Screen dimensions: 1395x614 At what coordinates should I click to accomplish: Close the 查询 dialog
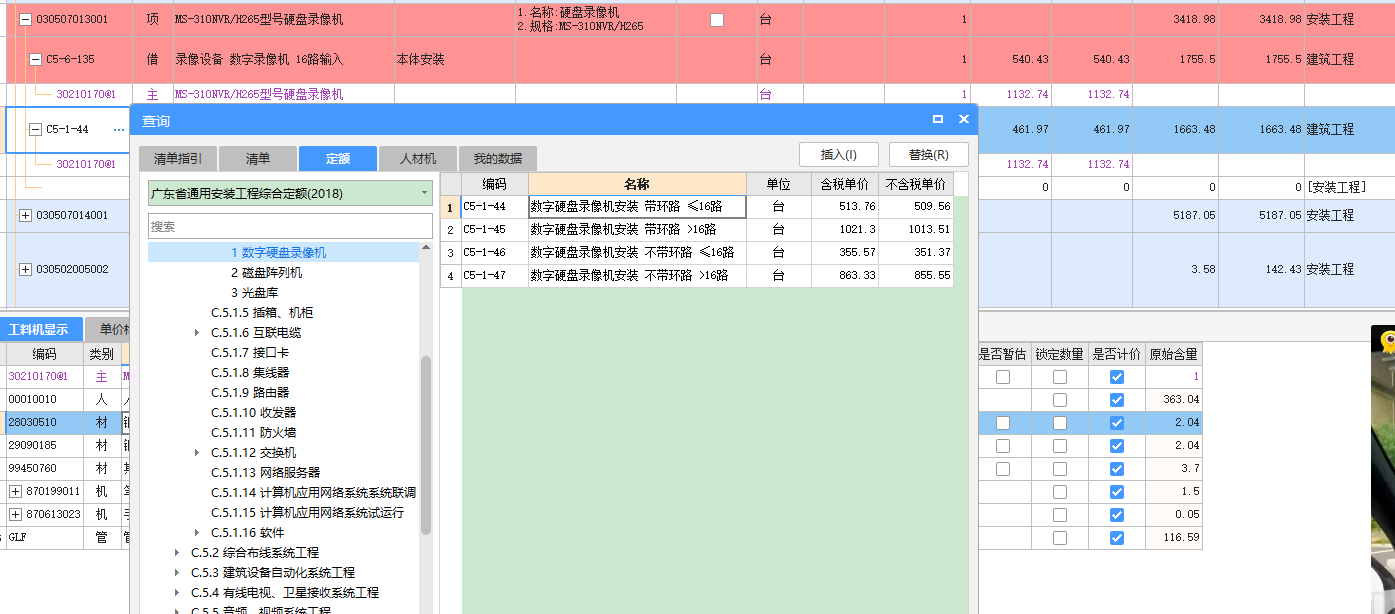coord(964,119)
